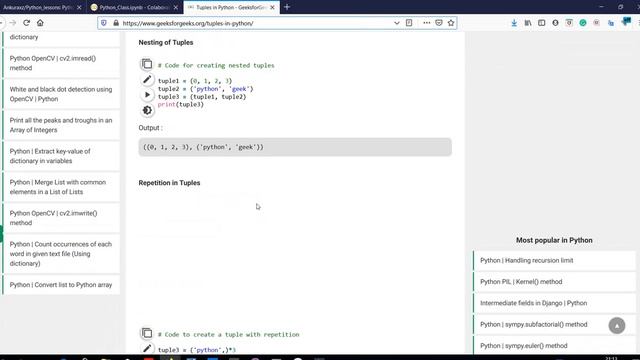Close the Tuples in Python tab

click(x=272, y=7)
